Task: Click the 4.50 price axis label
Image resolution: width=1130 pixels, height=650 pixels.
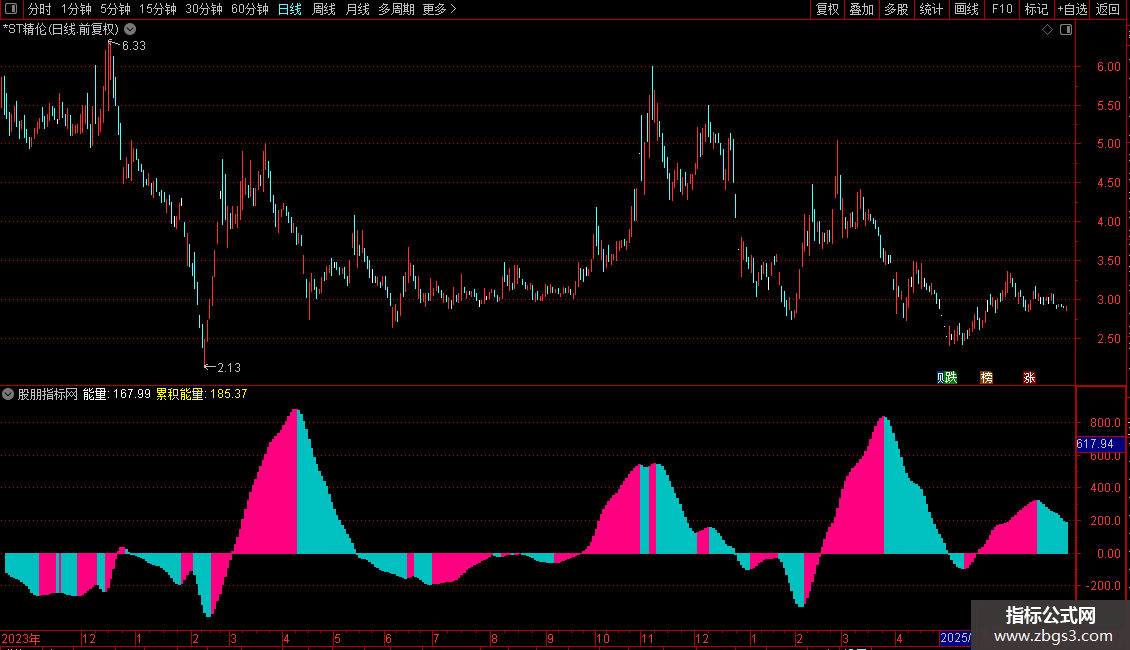Action: point(1108,183)
